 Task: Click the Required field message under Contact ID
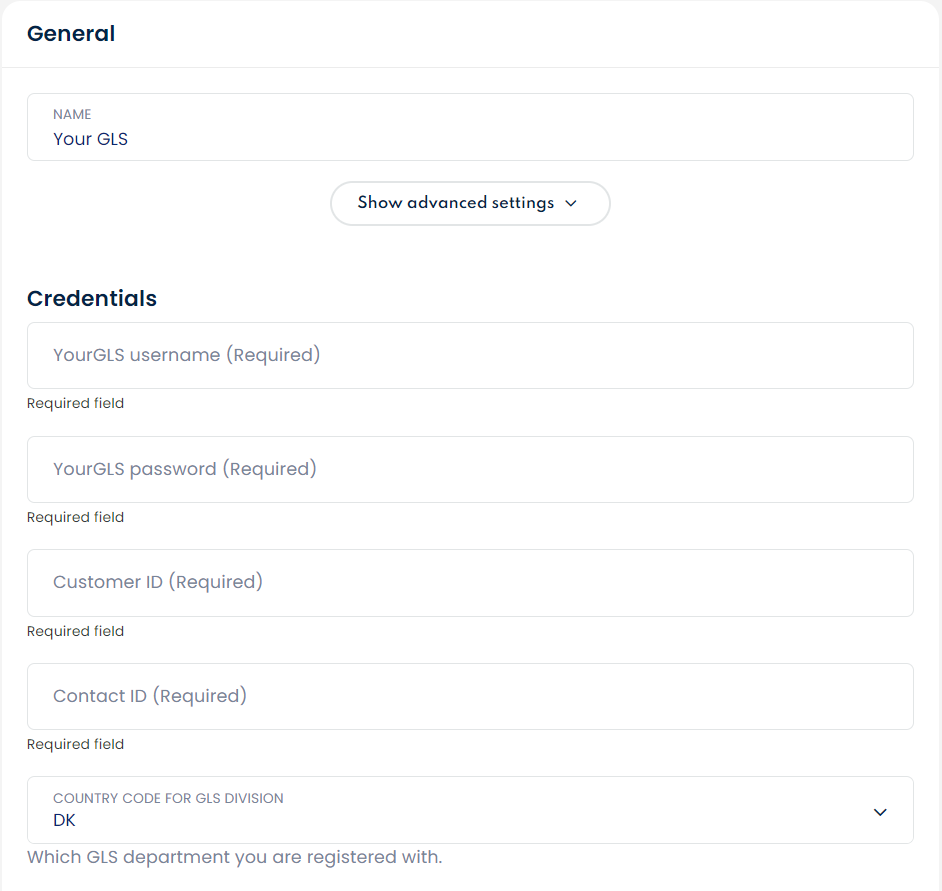pyautogui.click(x=76, y=745)
